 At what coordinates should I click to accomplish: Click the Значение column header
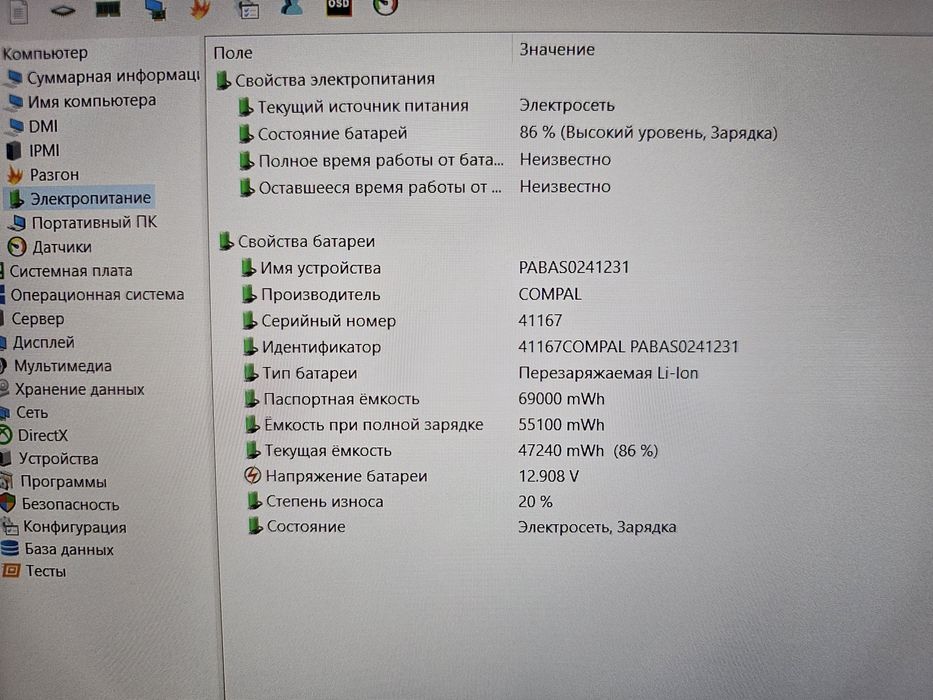(557, 49)
